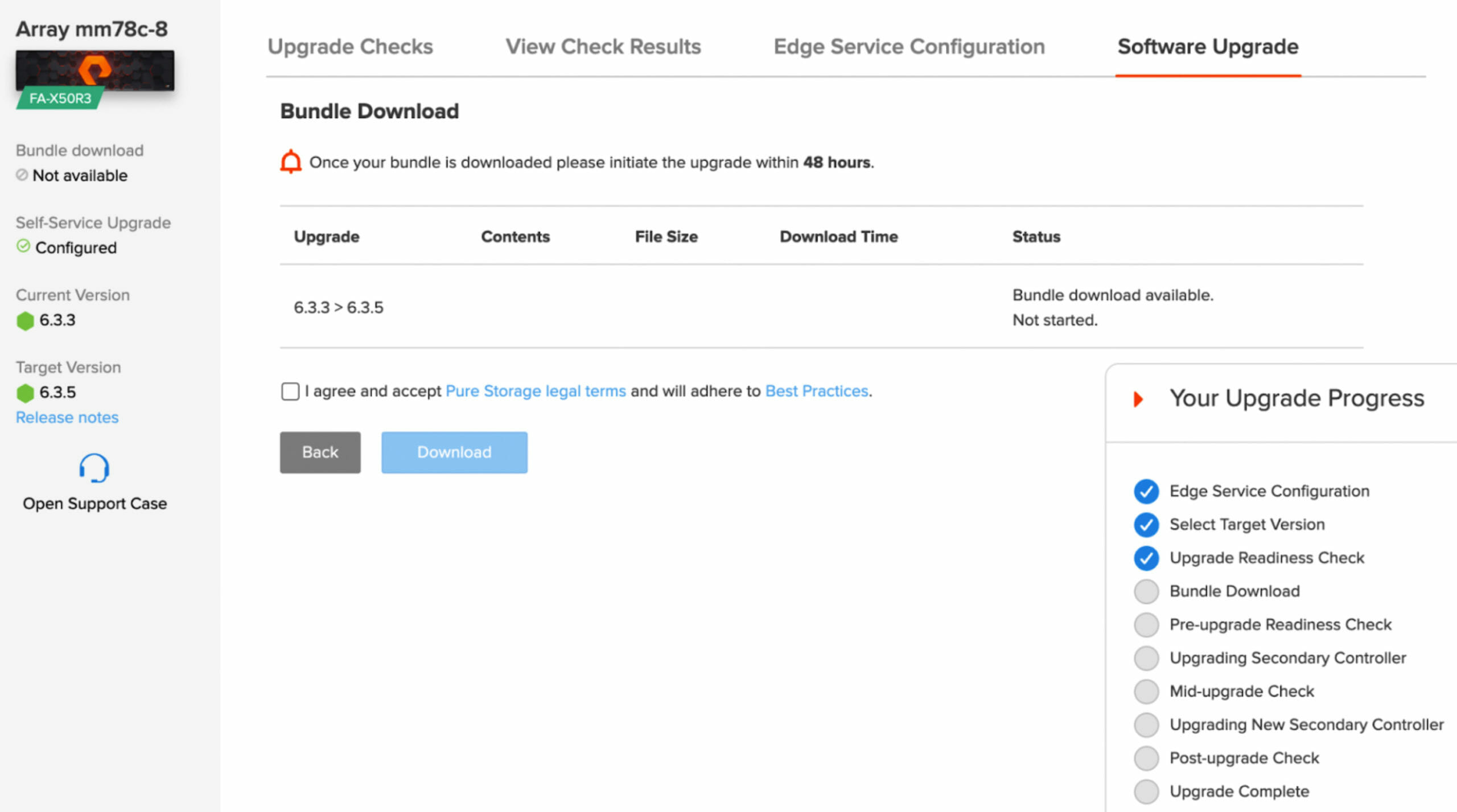The image size is (1457, 812).
Task: Collapse the Your Upgrade Progress panel arrow
Action: (x=1138, y=399)
